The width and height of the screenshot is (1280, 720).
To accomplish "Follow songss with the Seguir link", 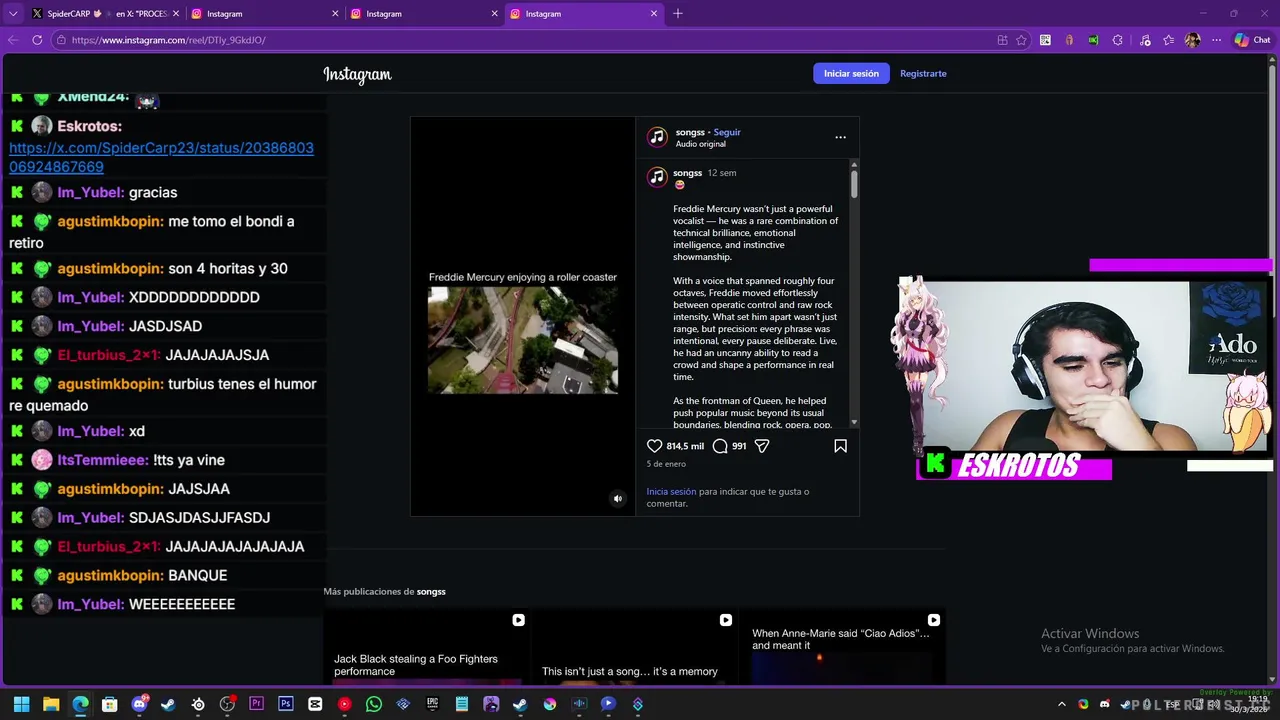I will click(727, 132).
